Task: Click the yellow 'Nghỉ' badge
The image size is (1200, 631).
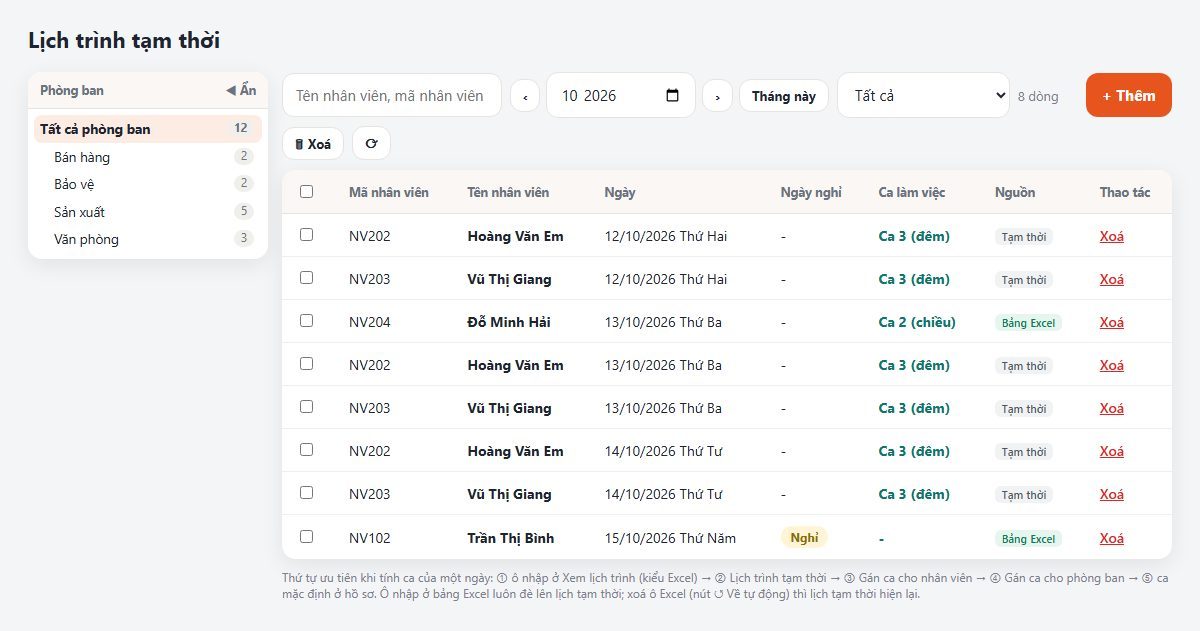Action: pyautogui.click(x=804, y=537)
